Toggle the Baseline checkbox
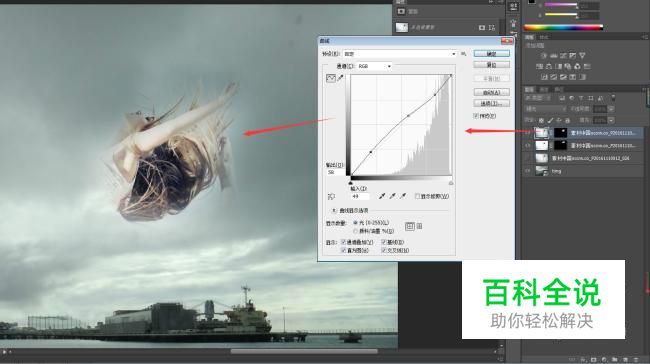Image resolution: width=650 pixels, height=364 pixels. coord(384,242)
